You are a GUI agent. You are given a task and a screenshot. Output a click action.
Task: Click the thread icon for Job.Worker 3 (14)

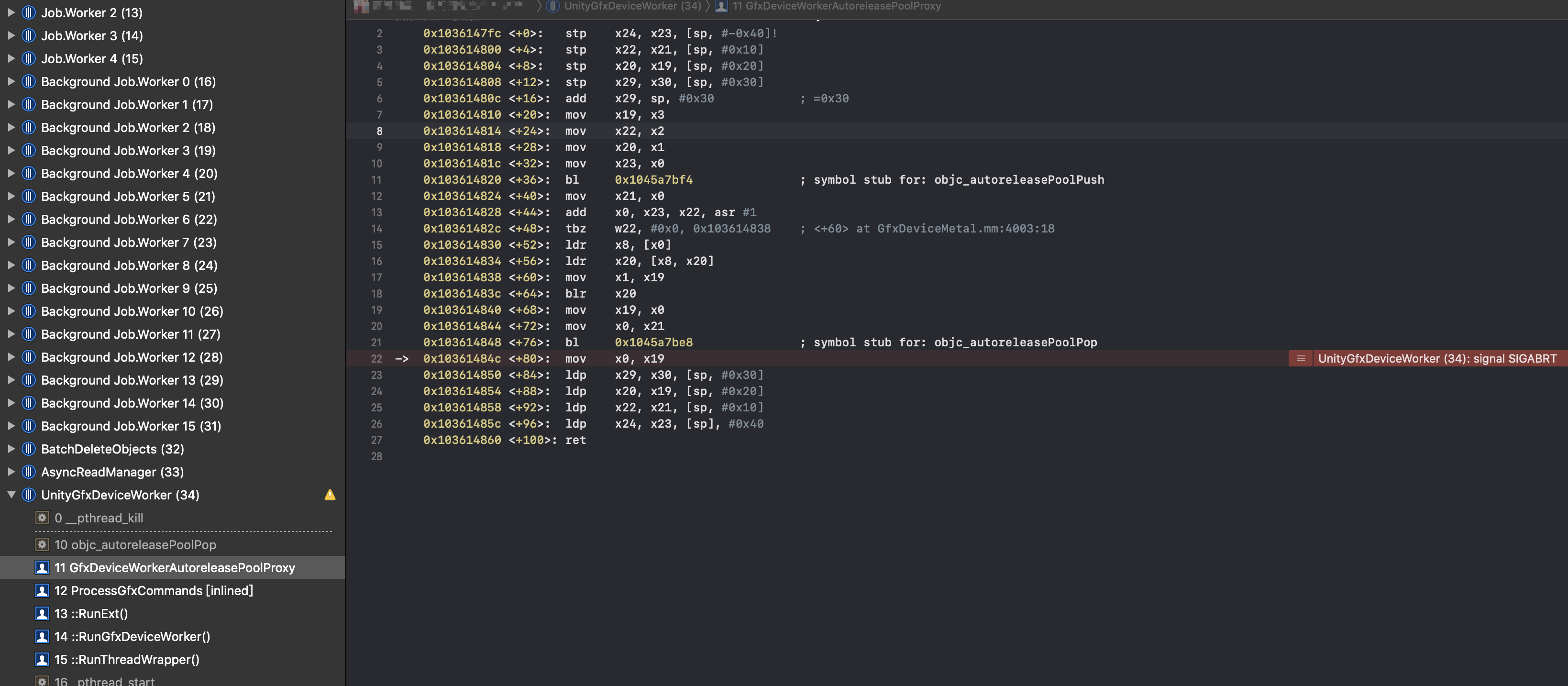click(x=28, y=35)
